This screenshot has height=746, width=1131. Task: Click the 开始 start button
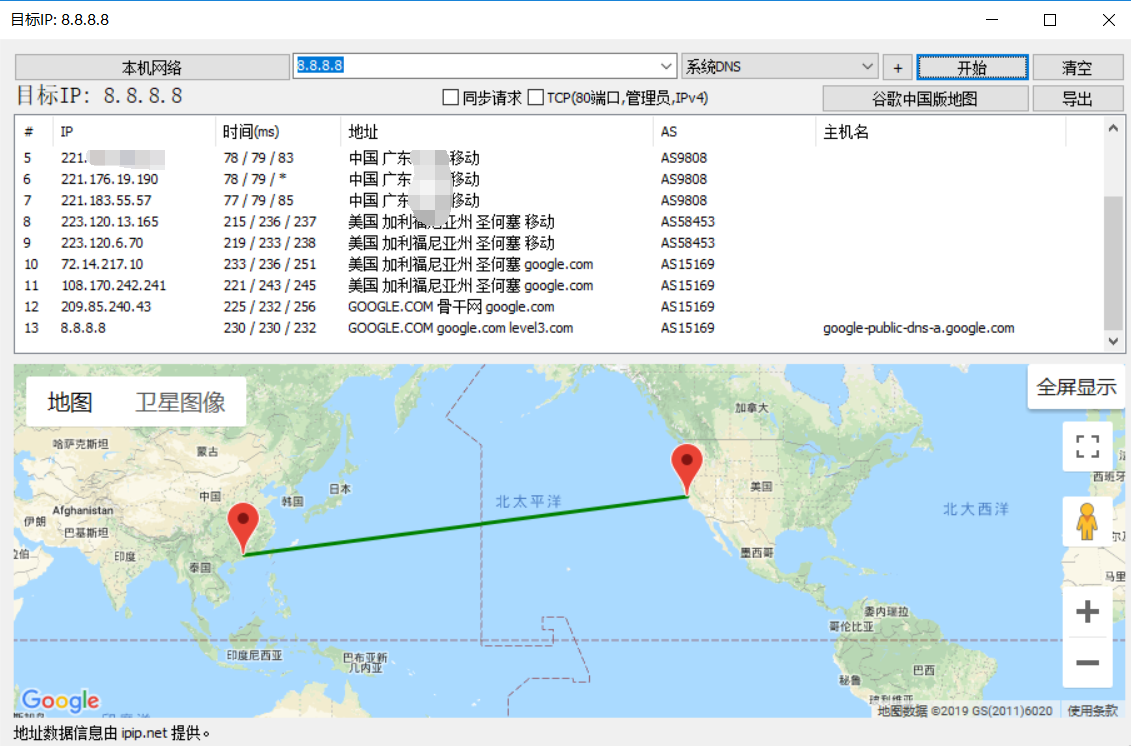click(x=972, y=68)
